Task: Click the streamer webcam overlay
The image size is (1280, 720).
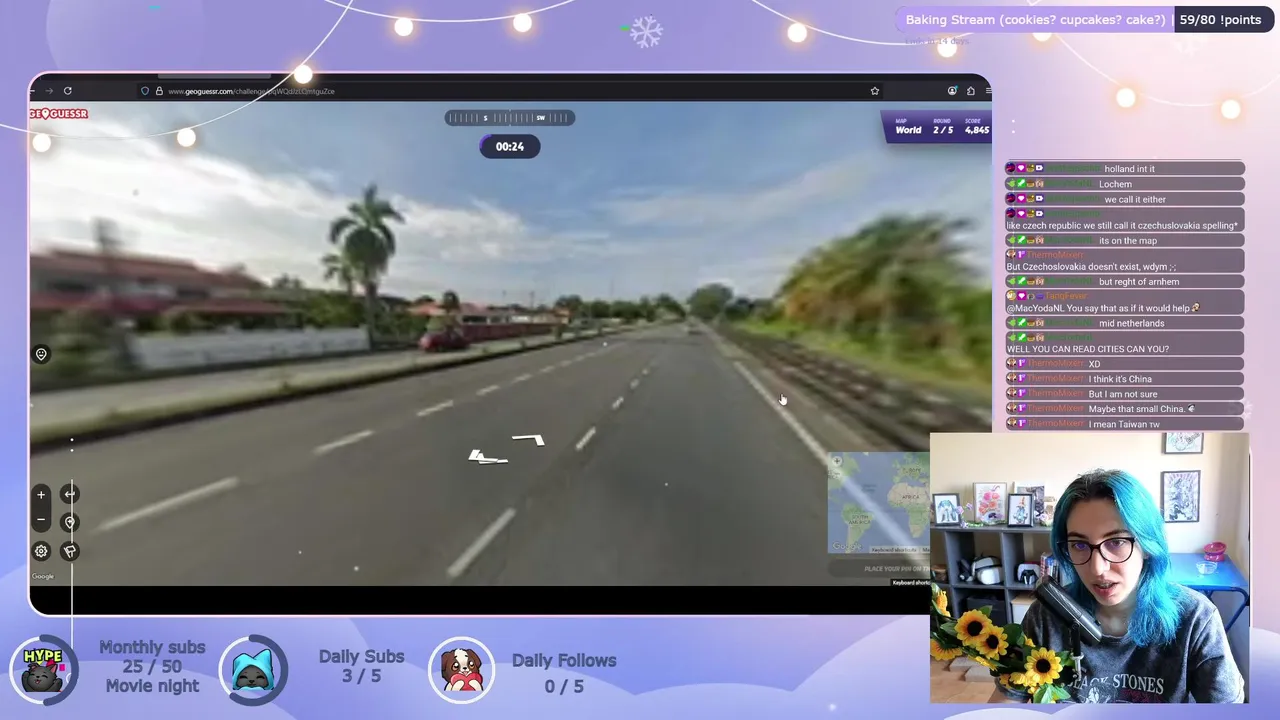Action: click(x=1089, y=568)
